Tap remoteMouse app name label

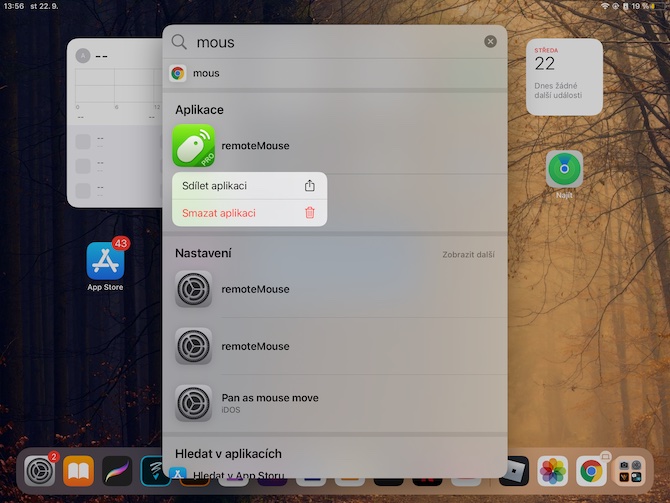click(255, 146)
